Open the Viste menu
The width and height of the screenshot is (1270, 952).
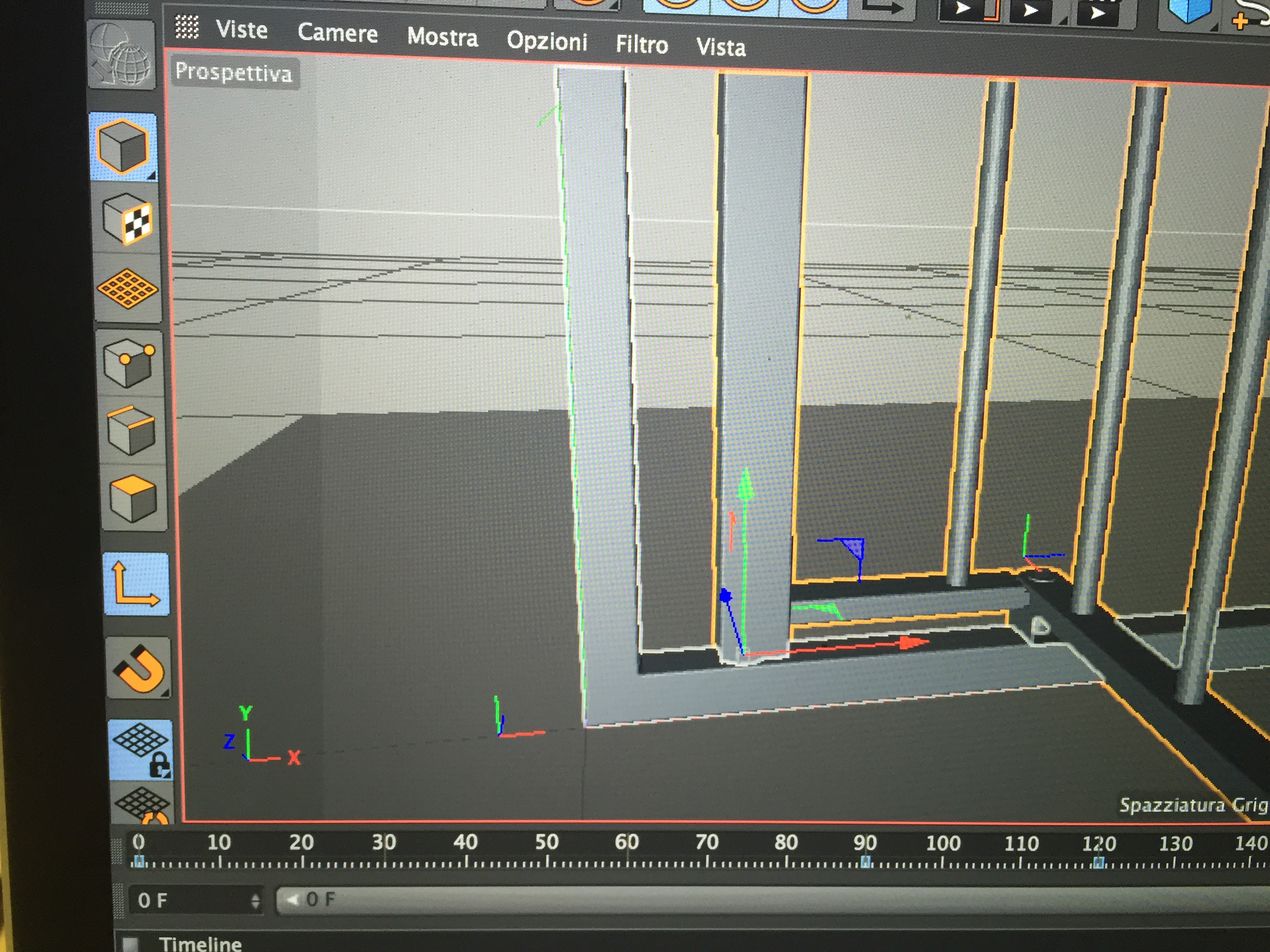tap(242, 29)
